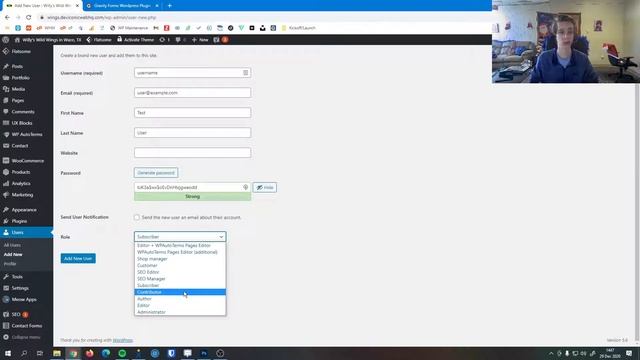Open updates icon in admin bar
The height and width of the screenshot is (360, 640).
click(x=164, y=40)
